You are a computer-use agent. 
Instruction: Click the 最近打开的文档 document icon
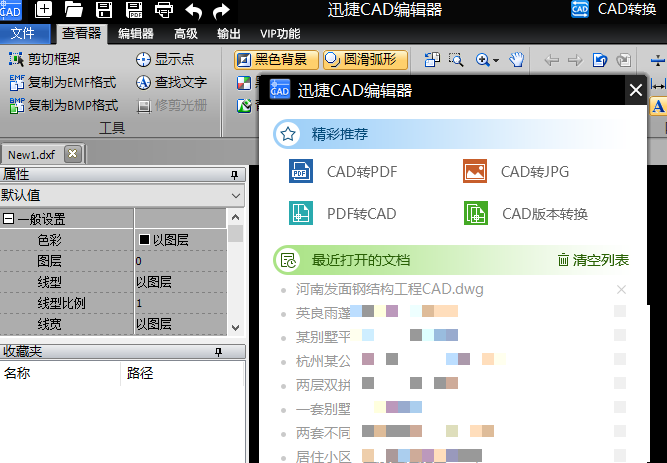[x=288, y=260]
